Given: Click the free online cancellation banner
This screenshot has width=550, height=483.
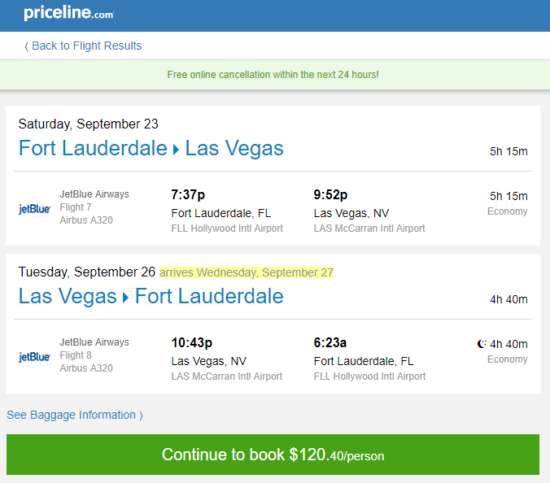Looking at the screenshot, I should [273, 75].
